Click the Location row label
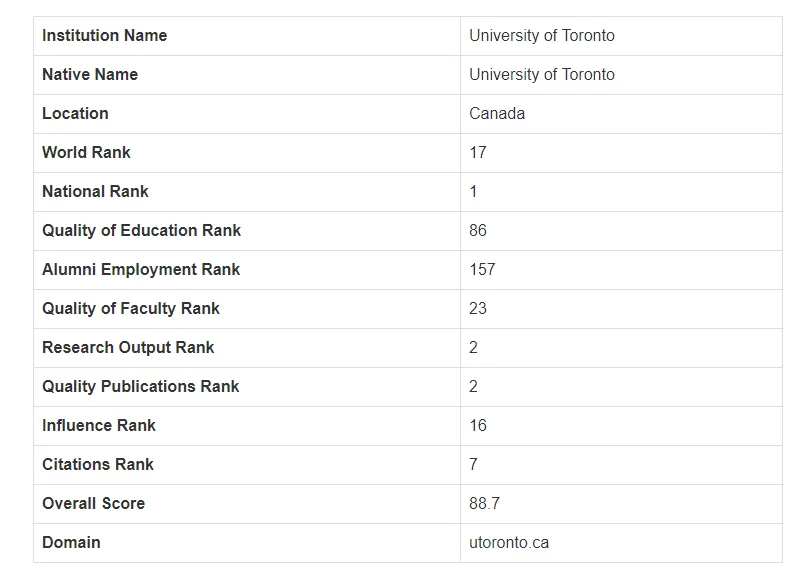Screen dimensions: 800x571 click(x=76, y=113)
